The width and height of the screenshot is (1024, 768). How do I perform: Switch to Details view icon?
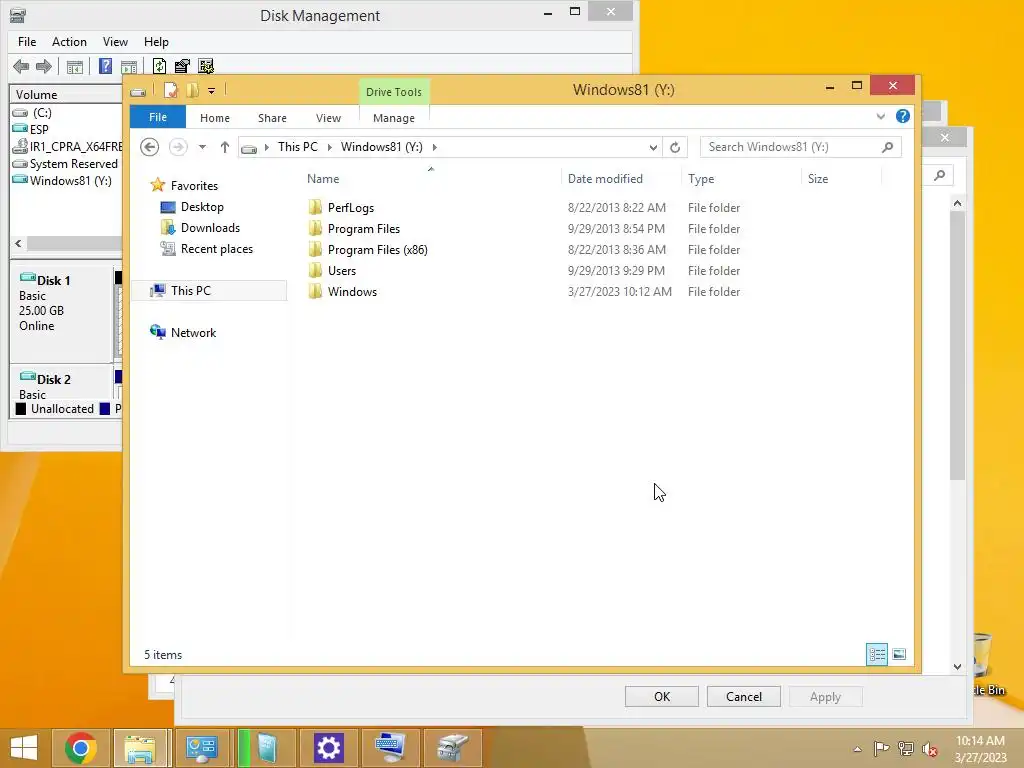[877, 654]
